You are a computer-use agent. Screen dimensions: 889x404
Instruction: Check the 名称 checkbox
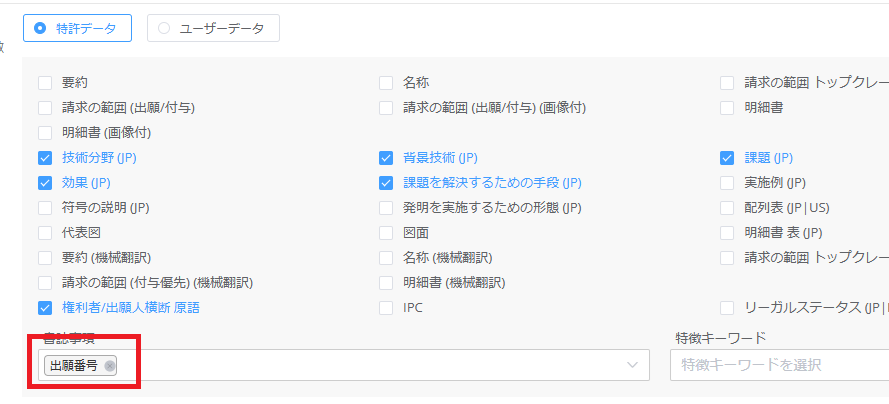coord(386,83)
